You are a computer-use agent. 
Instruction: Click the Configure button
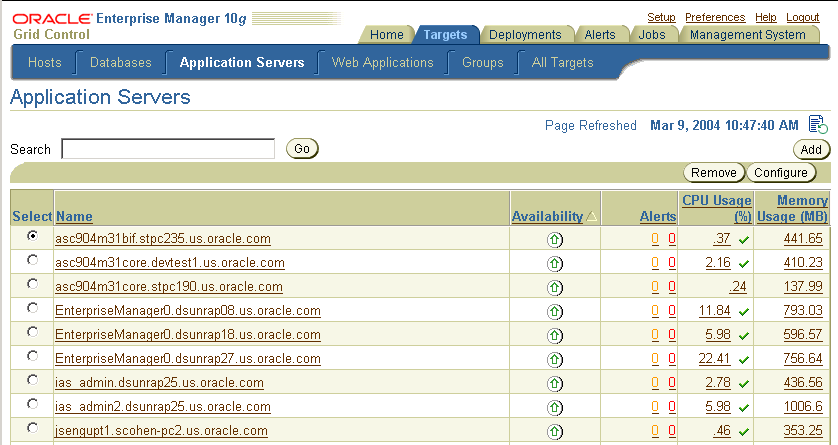pyautogui.click(x=781, y=173)
